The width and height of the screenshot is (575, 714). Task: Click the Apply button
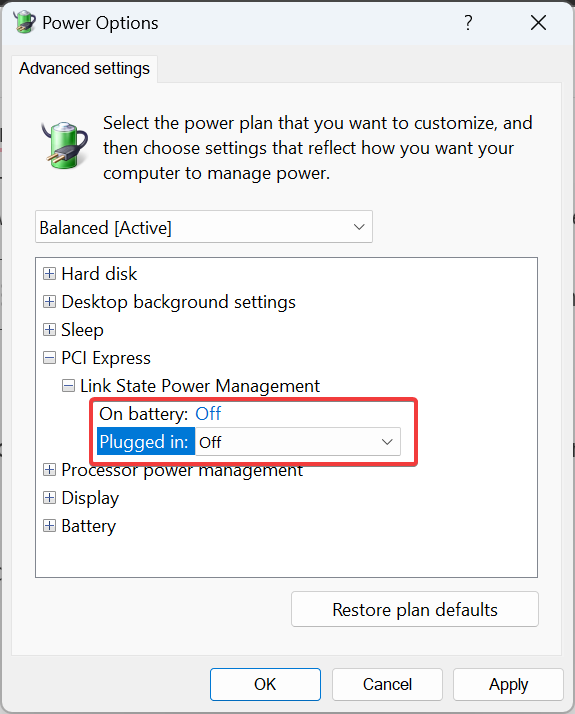509,684
